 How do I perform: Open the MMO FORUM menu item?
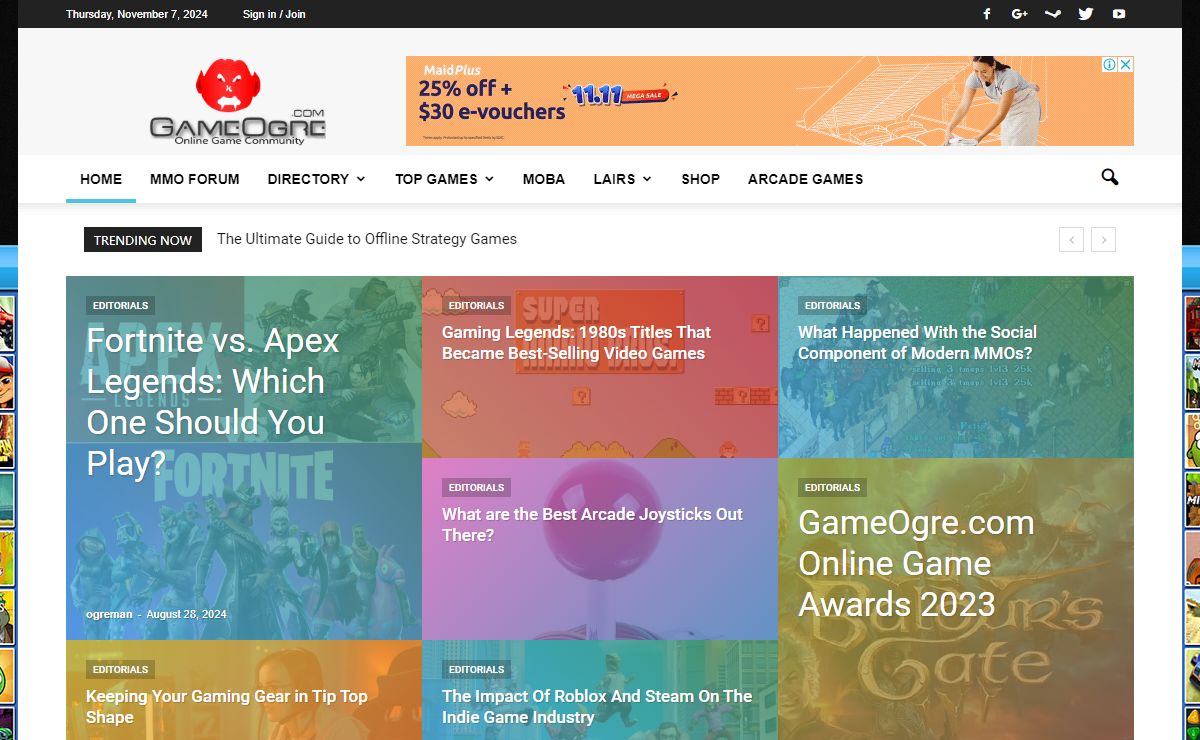point(195,179)
